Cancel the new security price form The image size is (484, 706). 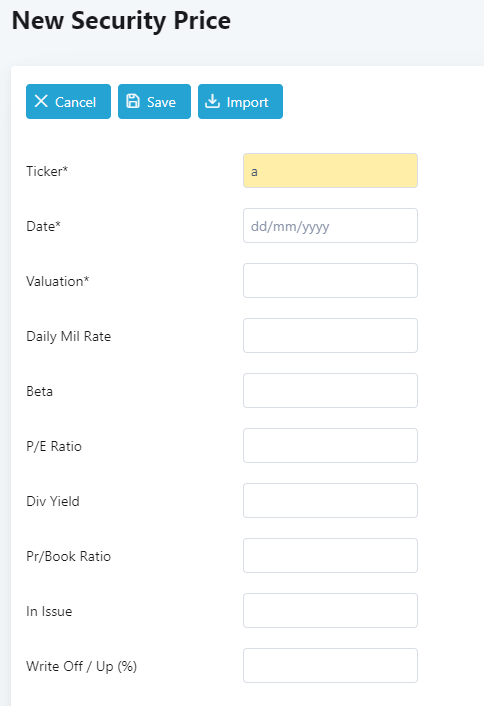[68, 101]
